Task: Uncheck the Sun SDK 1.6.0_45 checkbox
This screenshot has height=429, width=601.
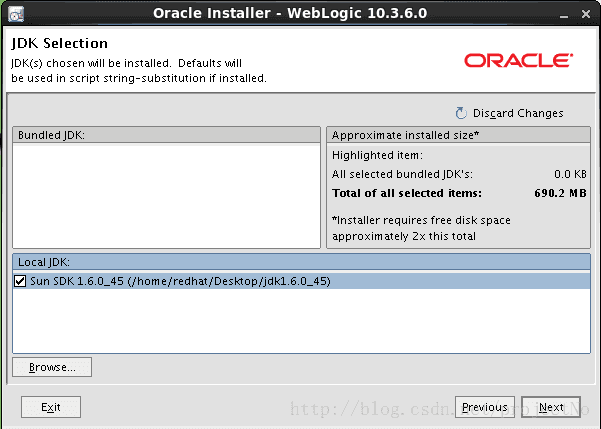Action: pyautogui.click(x=20, y=281)
